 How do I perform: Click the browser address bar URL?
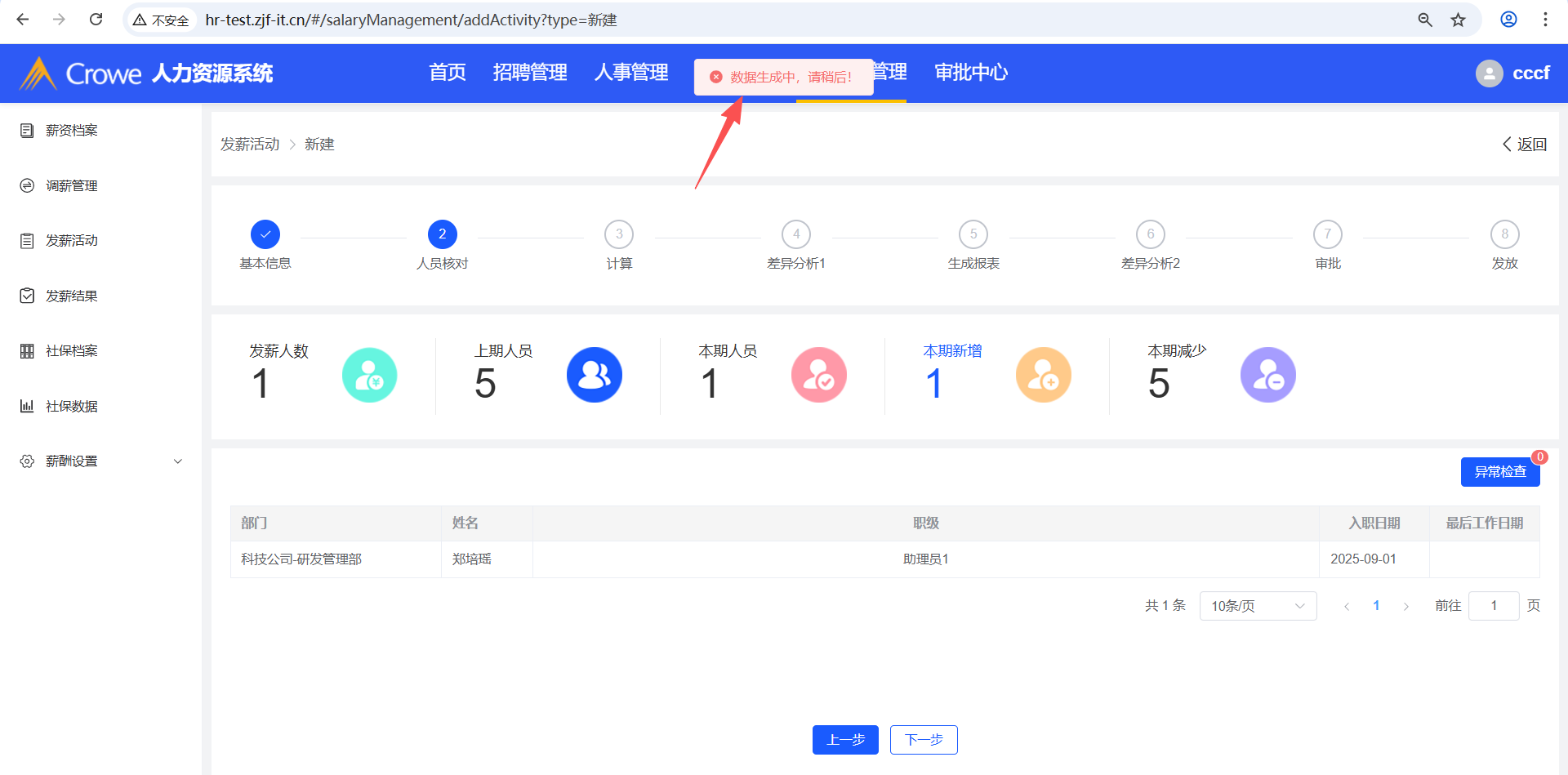[x=411, y=20]
